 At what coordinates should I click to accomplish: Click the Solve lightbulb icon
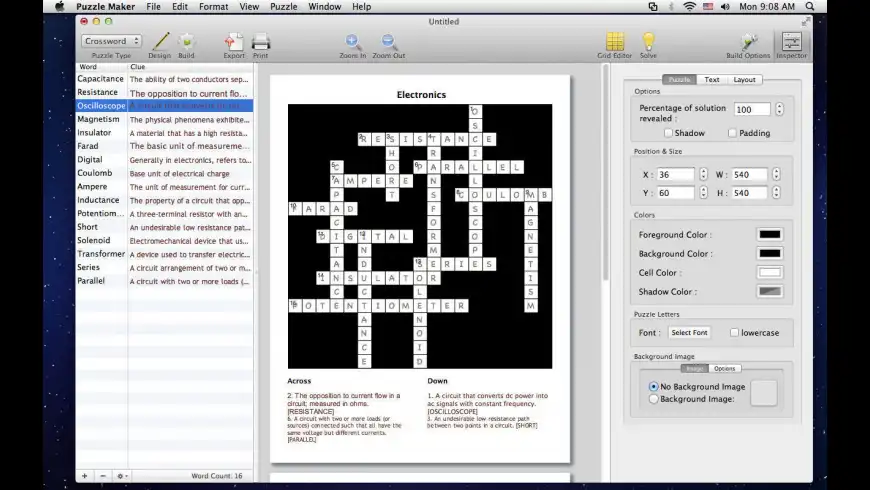click(x=648, y=42)
